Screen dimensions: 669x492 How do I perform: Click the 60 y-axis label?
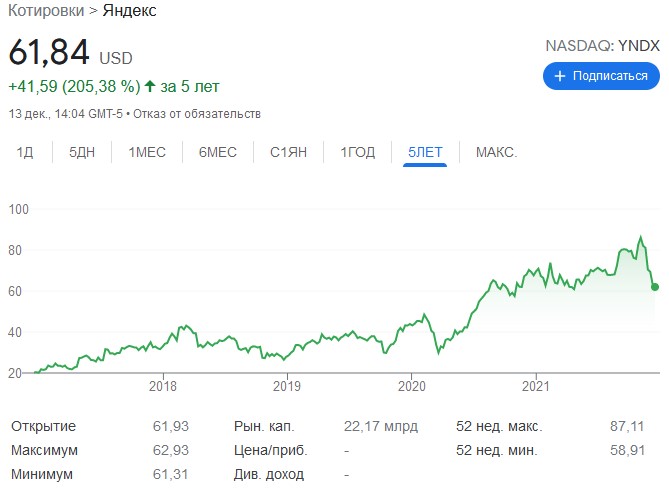pyautogui.click(x=15, y=291)
